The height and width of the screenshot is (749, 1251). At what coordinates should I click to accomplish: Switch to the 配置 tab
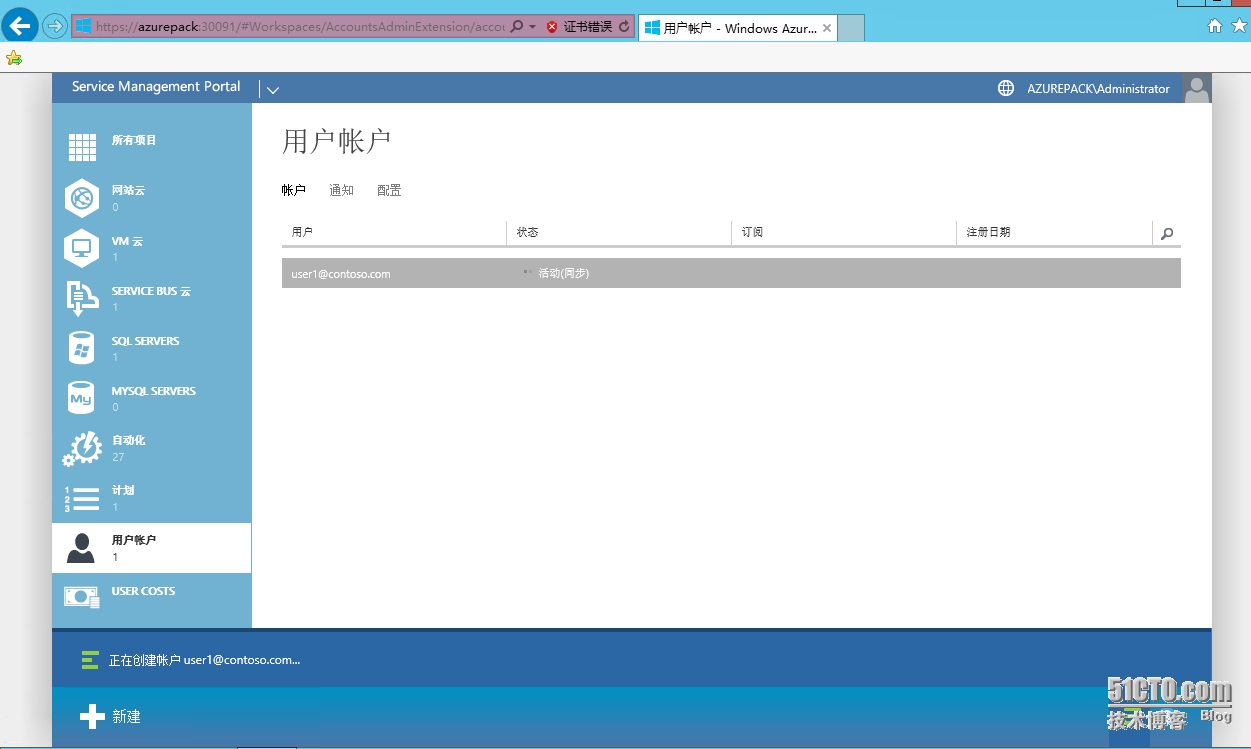pyautogui.click(x=389, y=190)
